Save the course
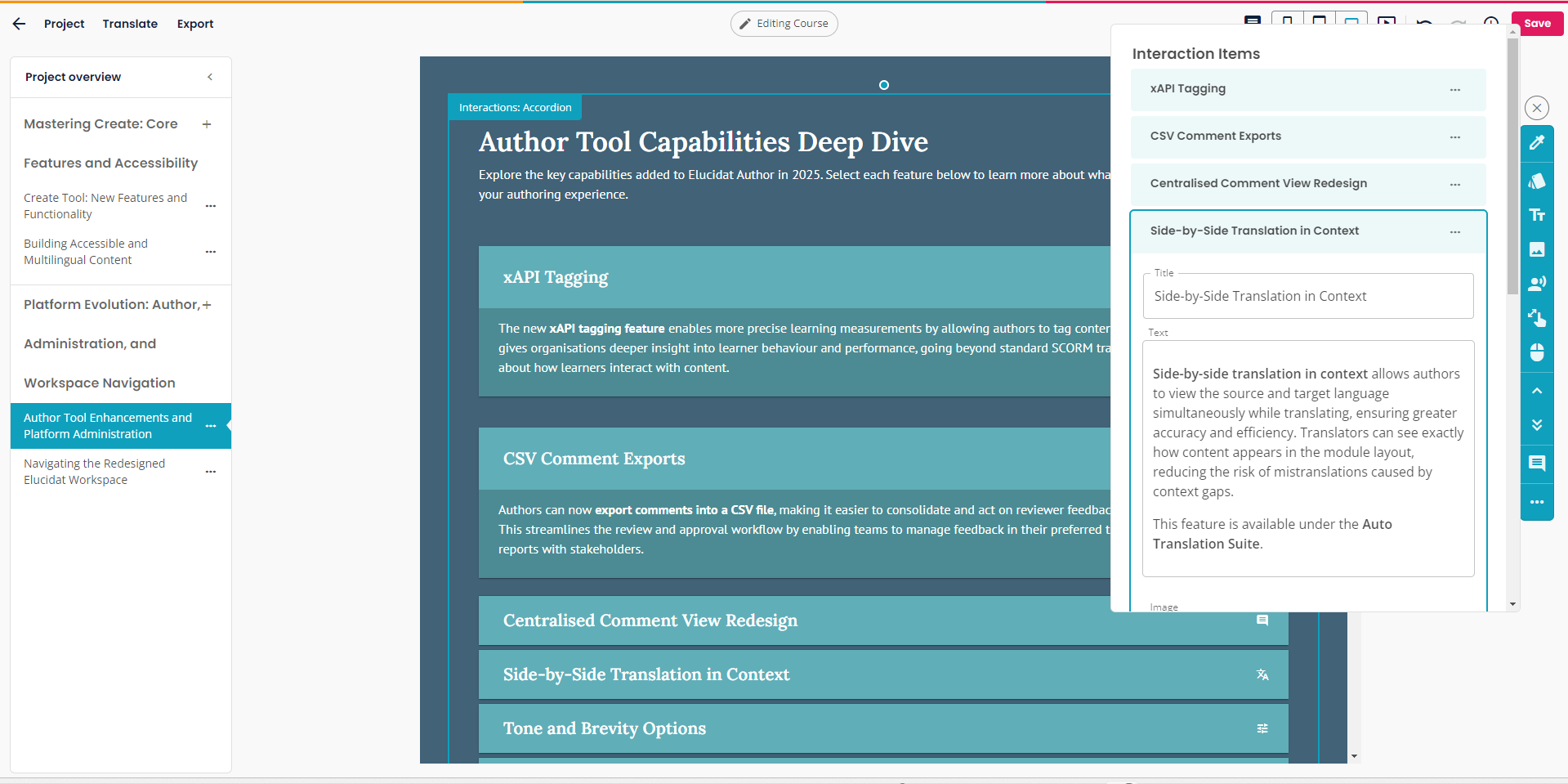This screenshot has width=1568, height=784. point(1537,24)
